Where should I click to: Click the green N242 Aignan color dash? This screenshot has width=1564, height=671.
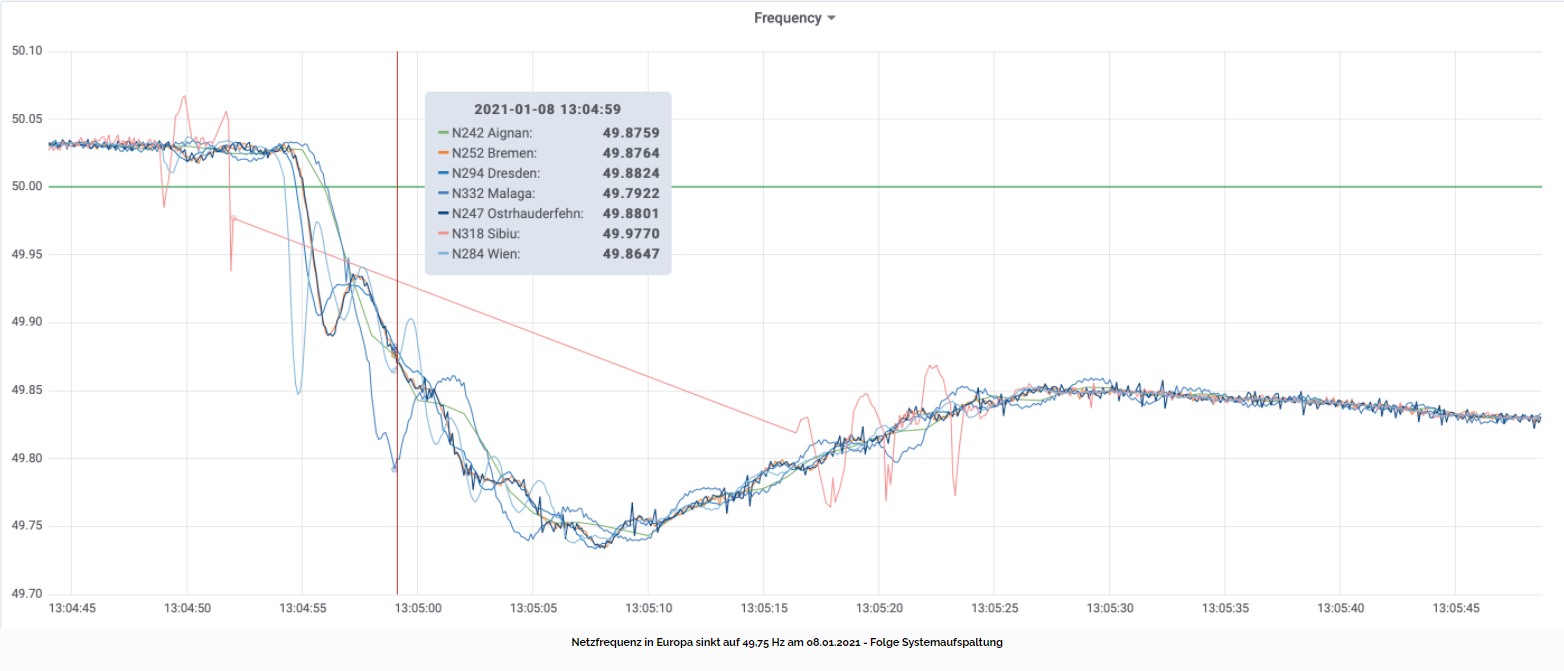(444, 132)
